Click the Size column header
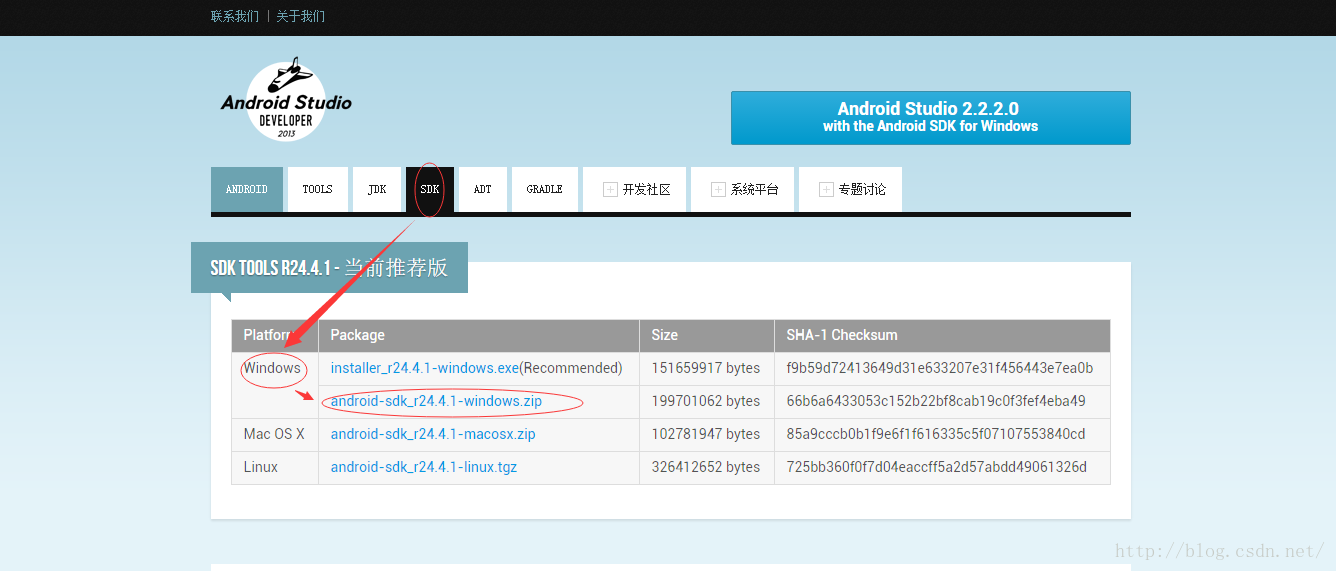1336x571 pixels. click(x=707, y=336)
